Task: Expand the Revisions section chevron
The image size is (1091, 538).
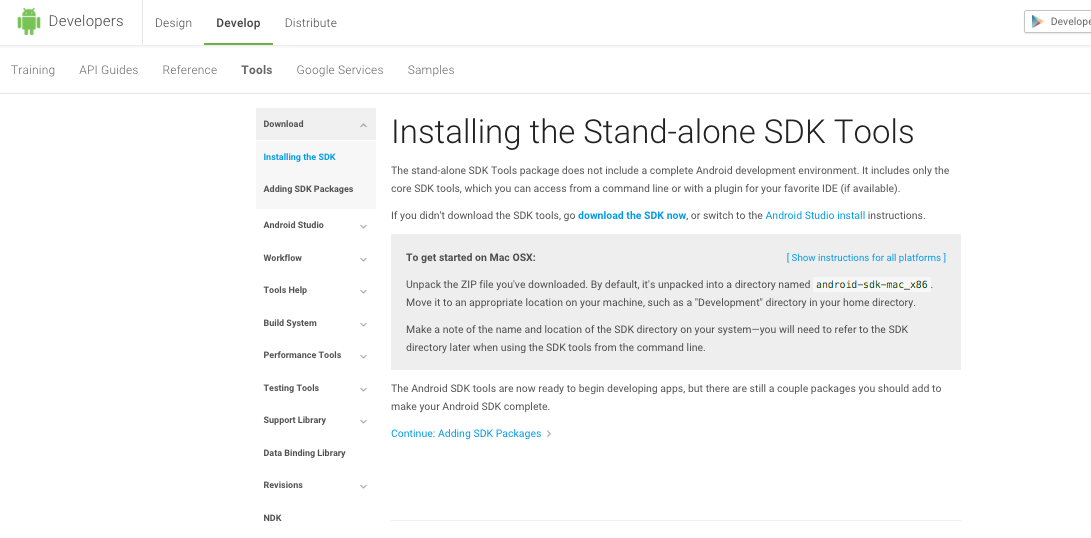Action: 363,486
